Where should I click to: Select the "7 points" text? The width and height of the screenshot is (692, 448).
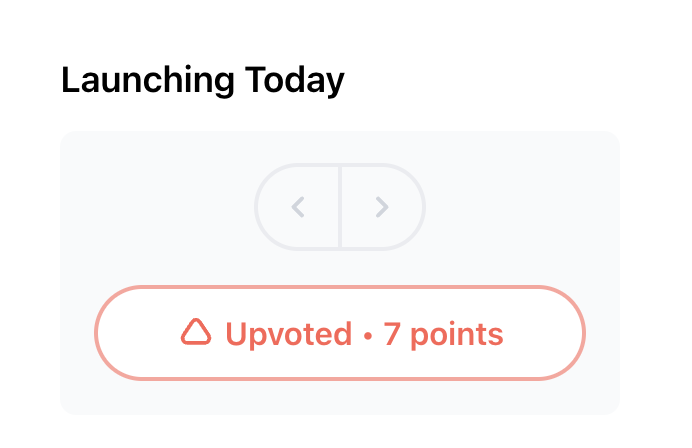click(x=443, y=334)
